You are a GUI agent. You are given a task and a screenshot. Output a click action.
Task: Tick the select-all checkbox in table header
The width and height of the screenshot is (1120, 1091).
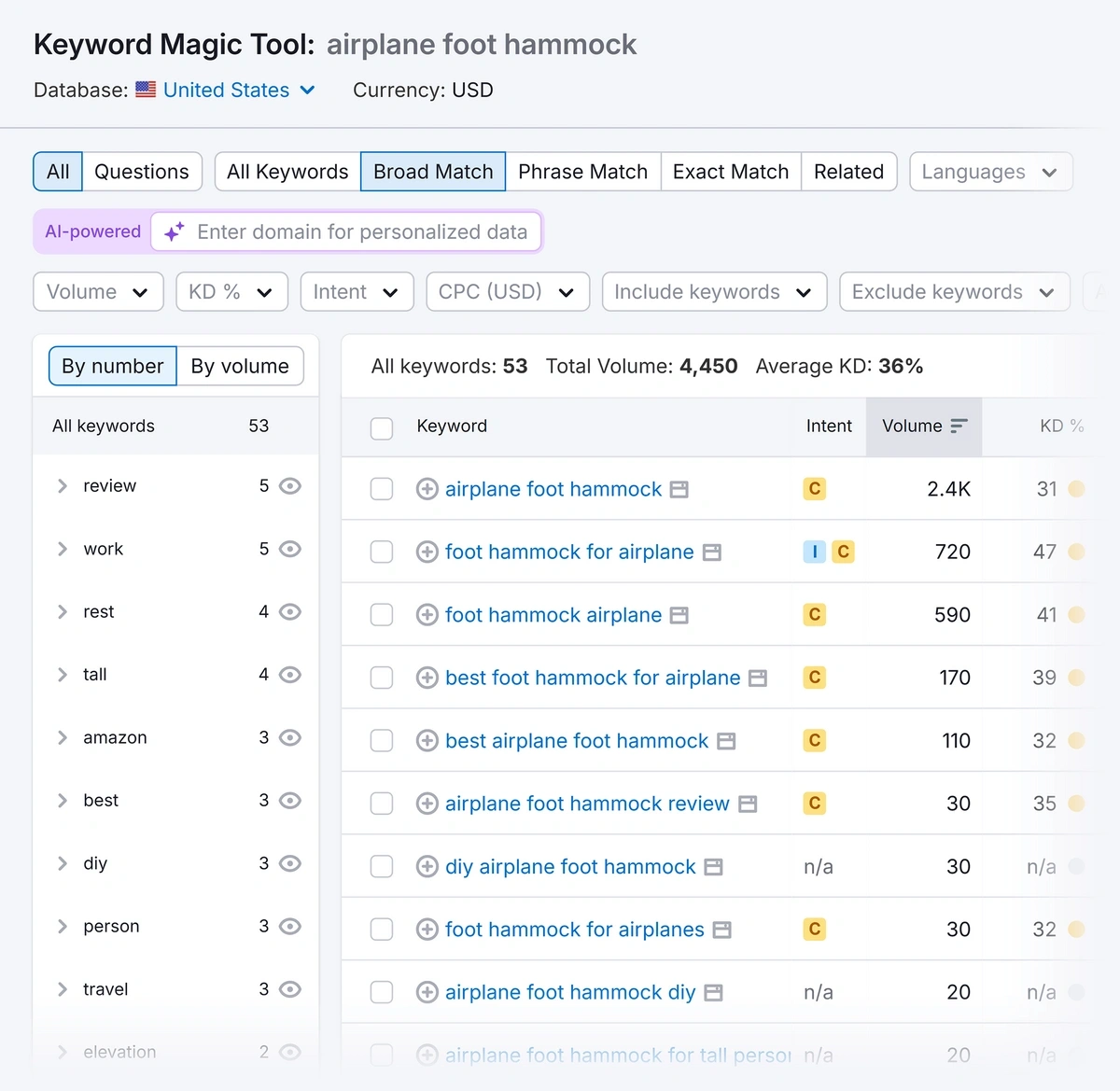(382, 427)
